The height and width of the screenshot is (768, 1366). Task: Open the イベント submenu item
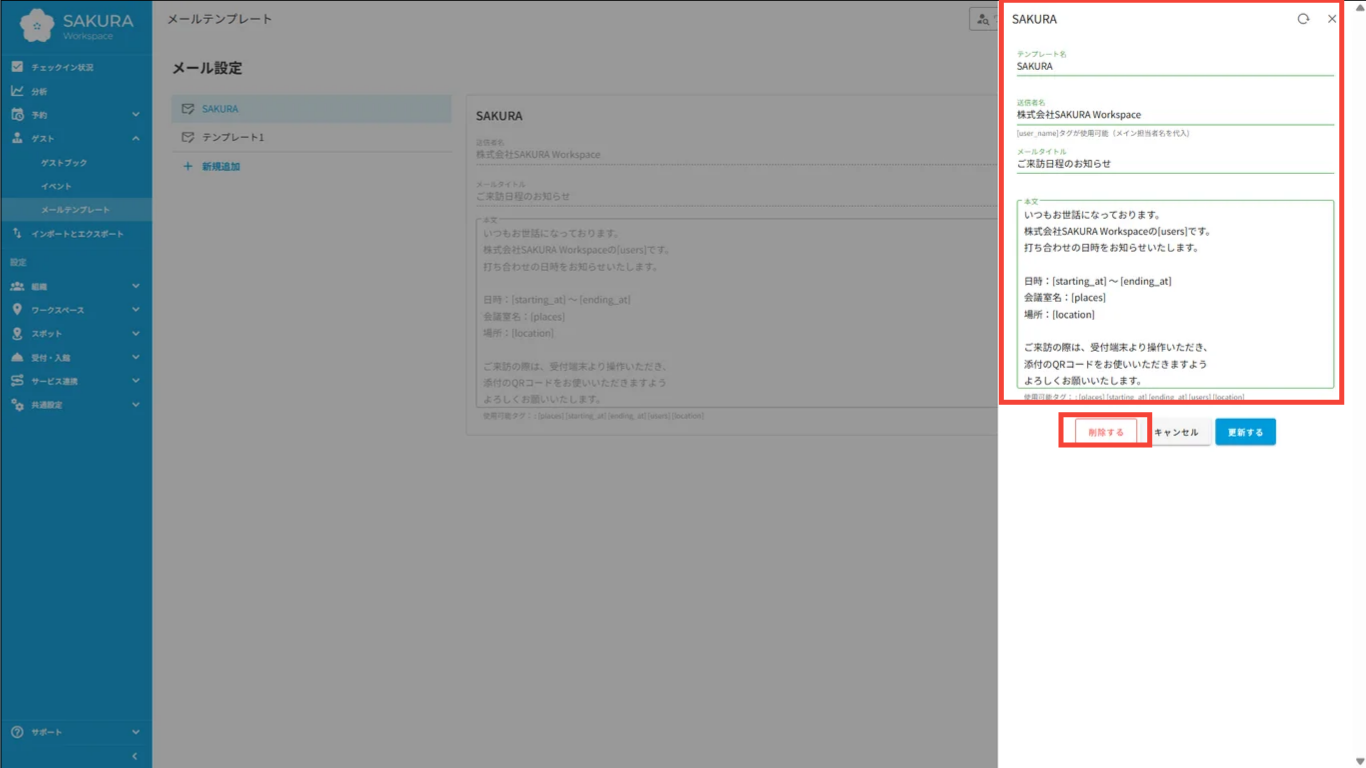coord(76,186)
